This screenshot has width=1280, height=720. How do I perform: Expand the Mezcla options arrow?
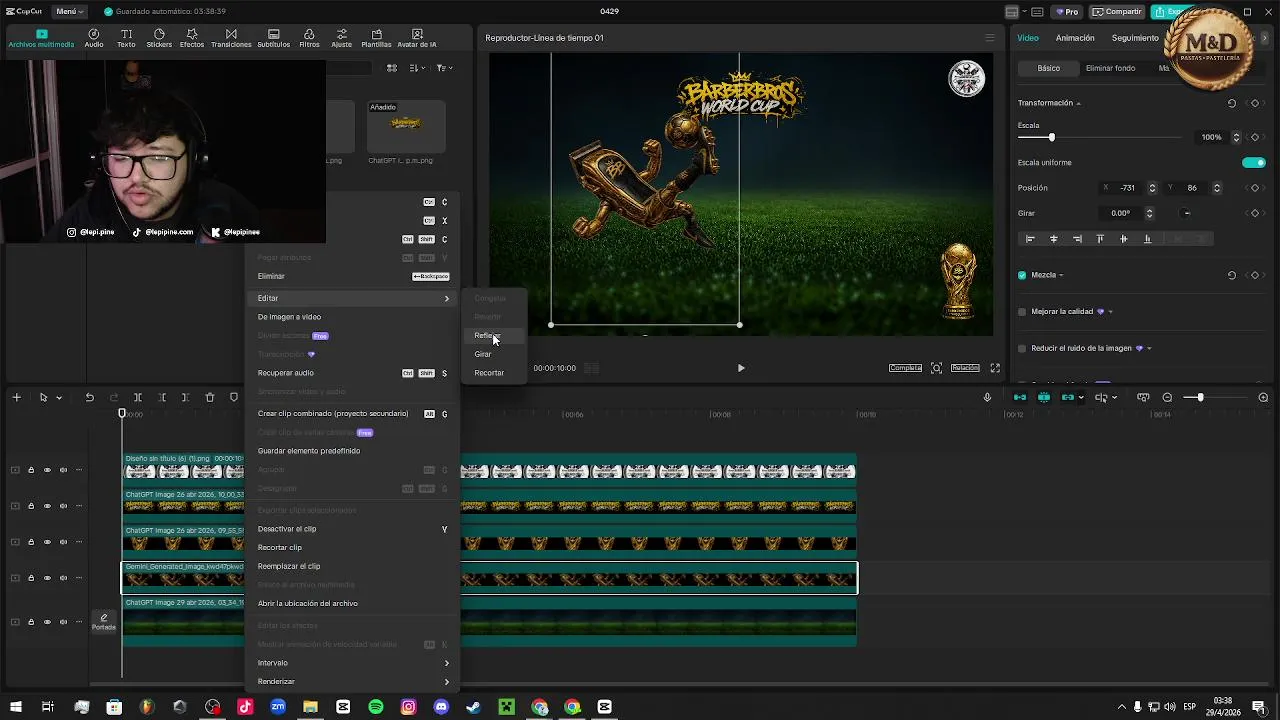pyautogui.click(x=1061, y=275)
